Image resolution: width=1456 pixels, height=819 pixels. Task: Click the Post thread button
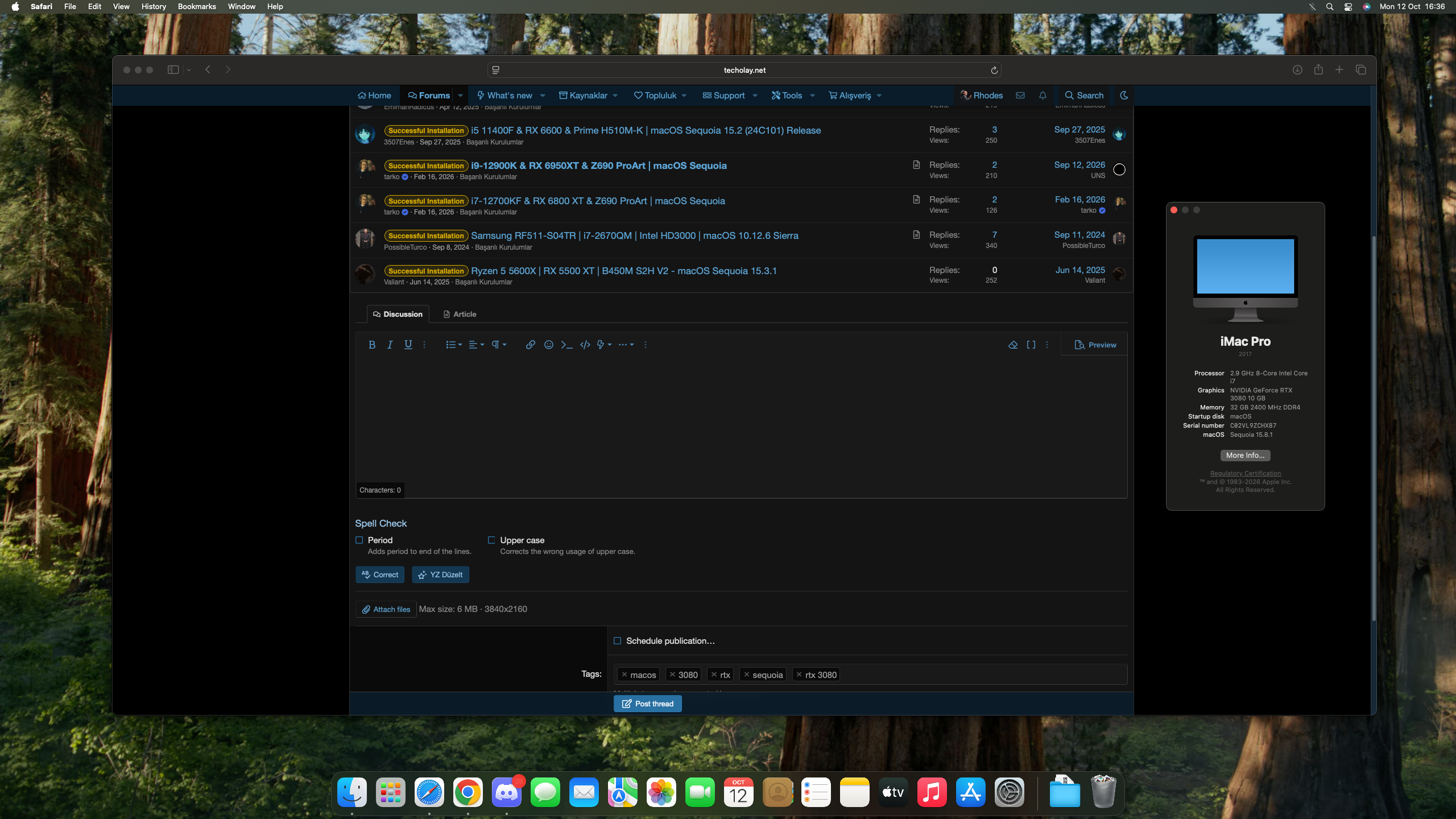[648, 704]
